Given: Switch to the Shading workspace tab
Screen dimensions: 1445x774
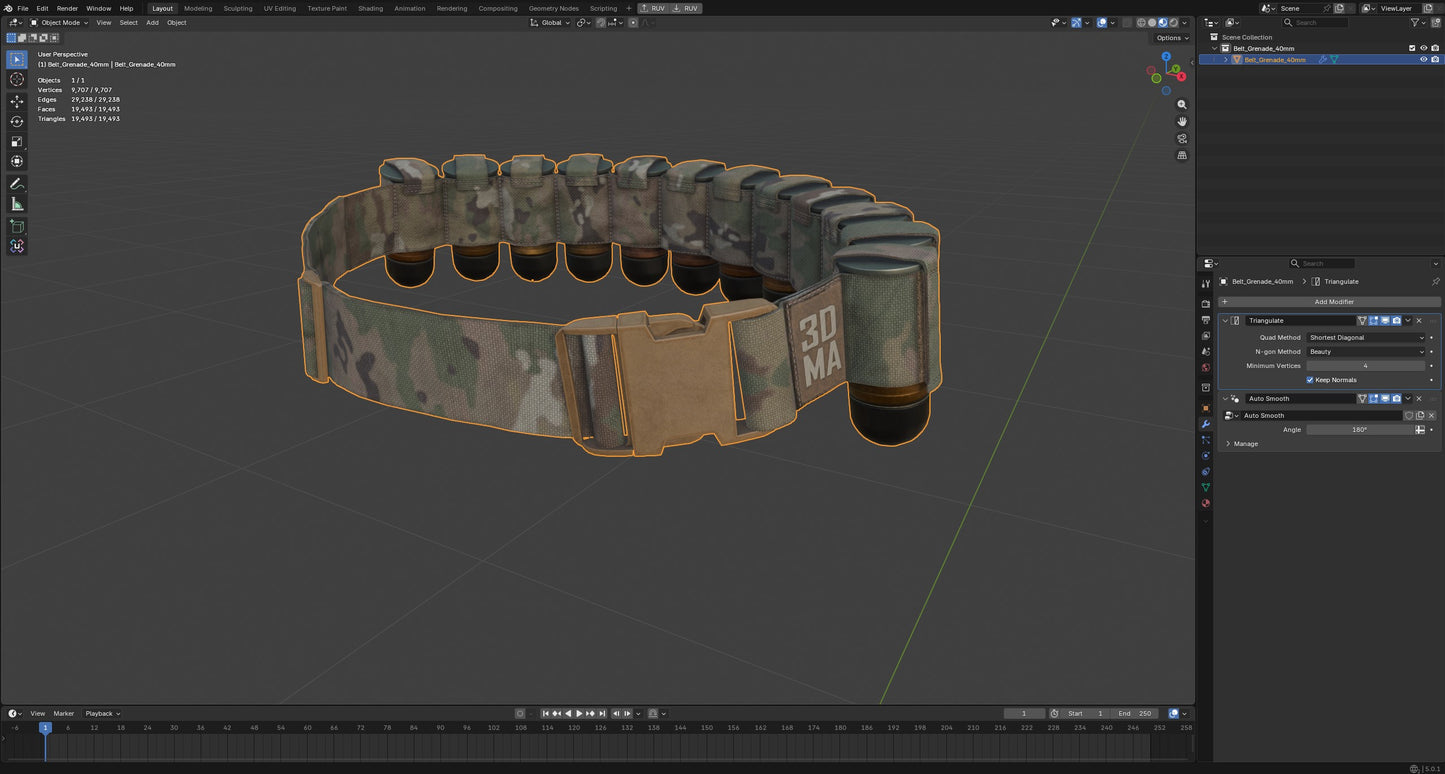Looking at the screenshot, I should [x=370, y=8].
